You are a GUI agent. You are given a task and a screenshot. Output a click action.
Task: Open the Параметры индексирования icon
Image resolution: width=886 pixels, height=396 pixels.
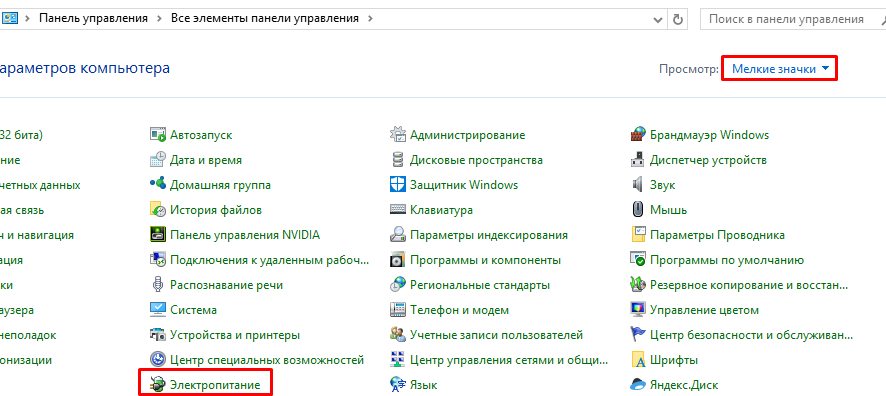click(x=398, y=234)
